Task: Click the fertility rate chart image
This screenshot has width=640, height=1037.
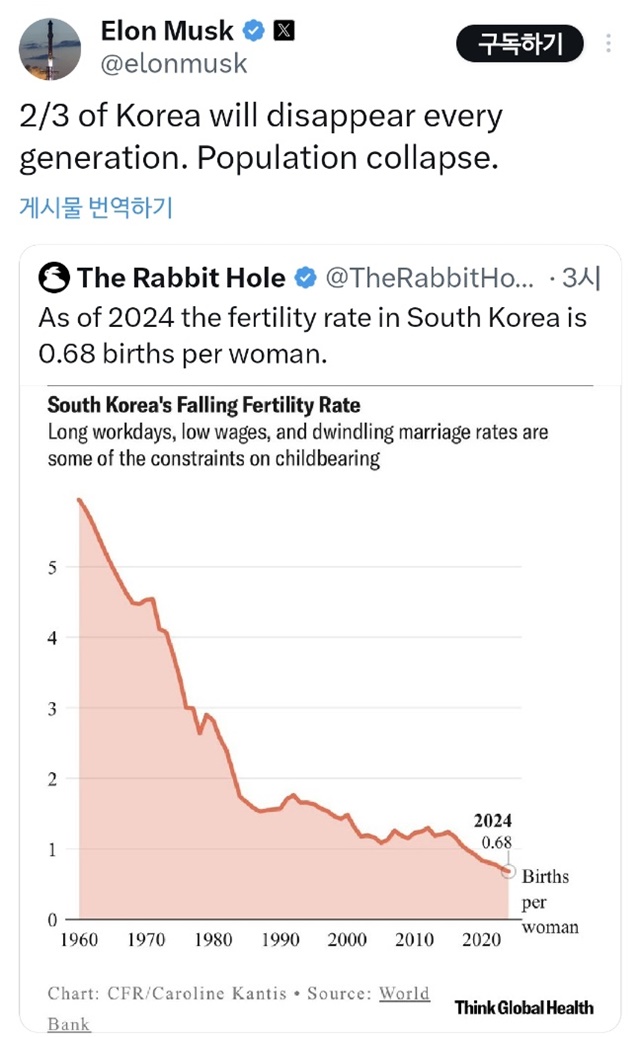Action: [320, 700]
